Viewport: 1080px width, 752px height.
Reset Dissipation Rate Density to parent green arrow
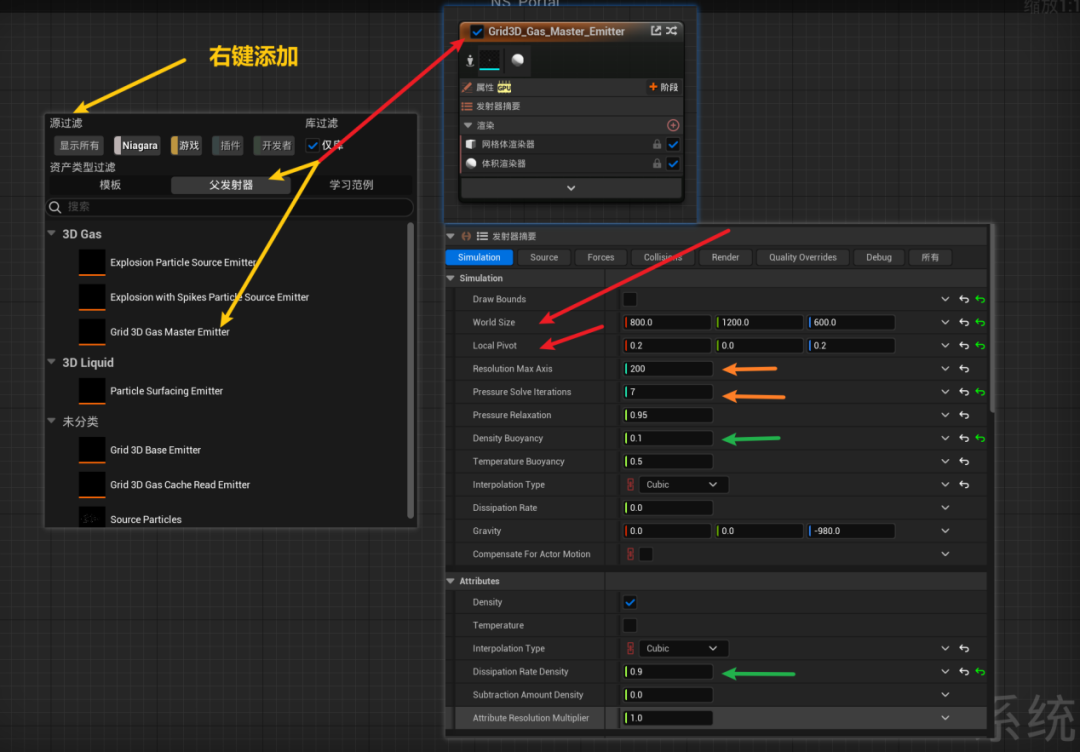(x=980, y=672)
